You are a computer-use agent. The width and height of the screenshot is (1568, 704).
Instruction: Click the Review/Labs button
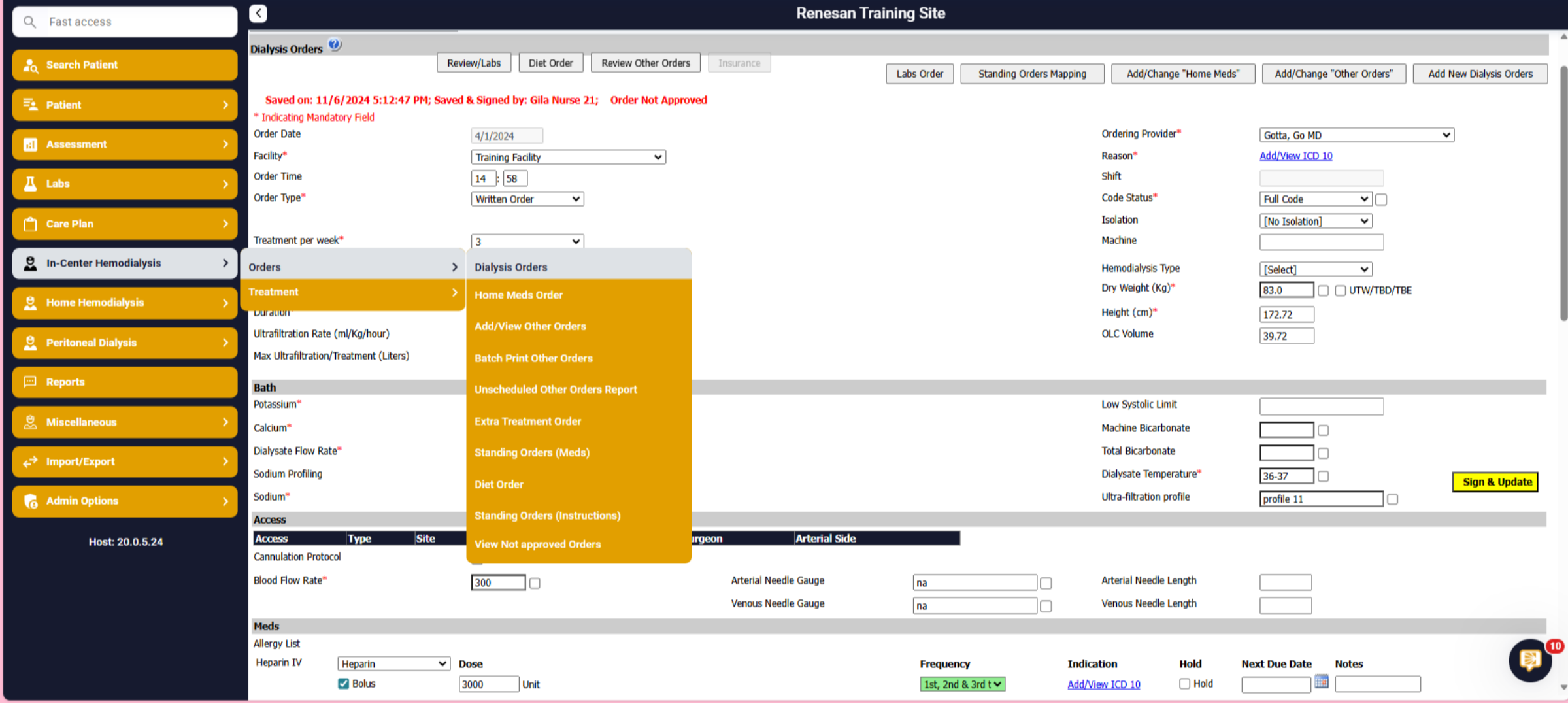click(474, 63)
